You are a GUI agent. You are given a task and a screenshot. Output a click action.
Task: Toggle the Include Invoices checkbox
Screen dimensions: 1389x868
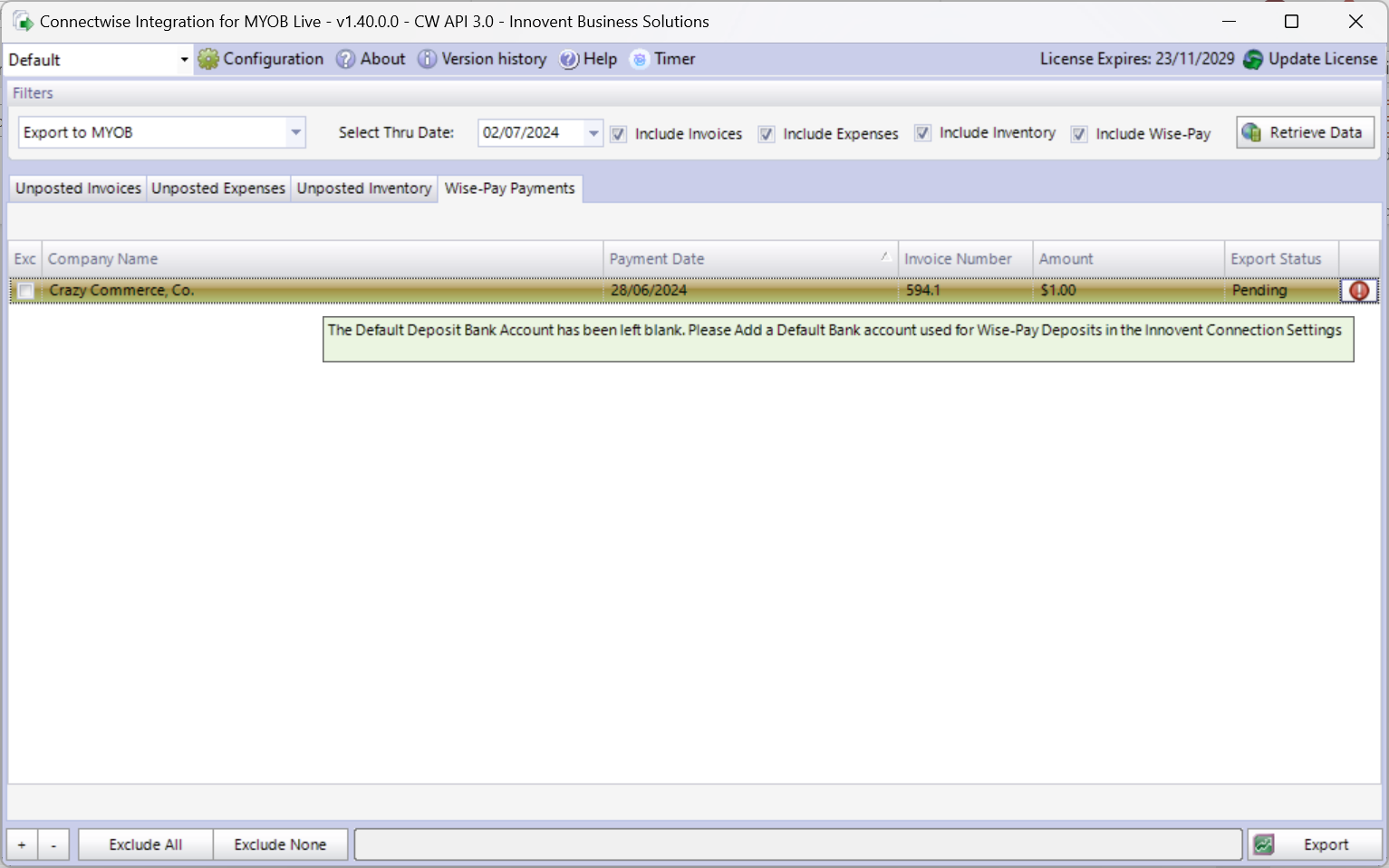point(618,134)
